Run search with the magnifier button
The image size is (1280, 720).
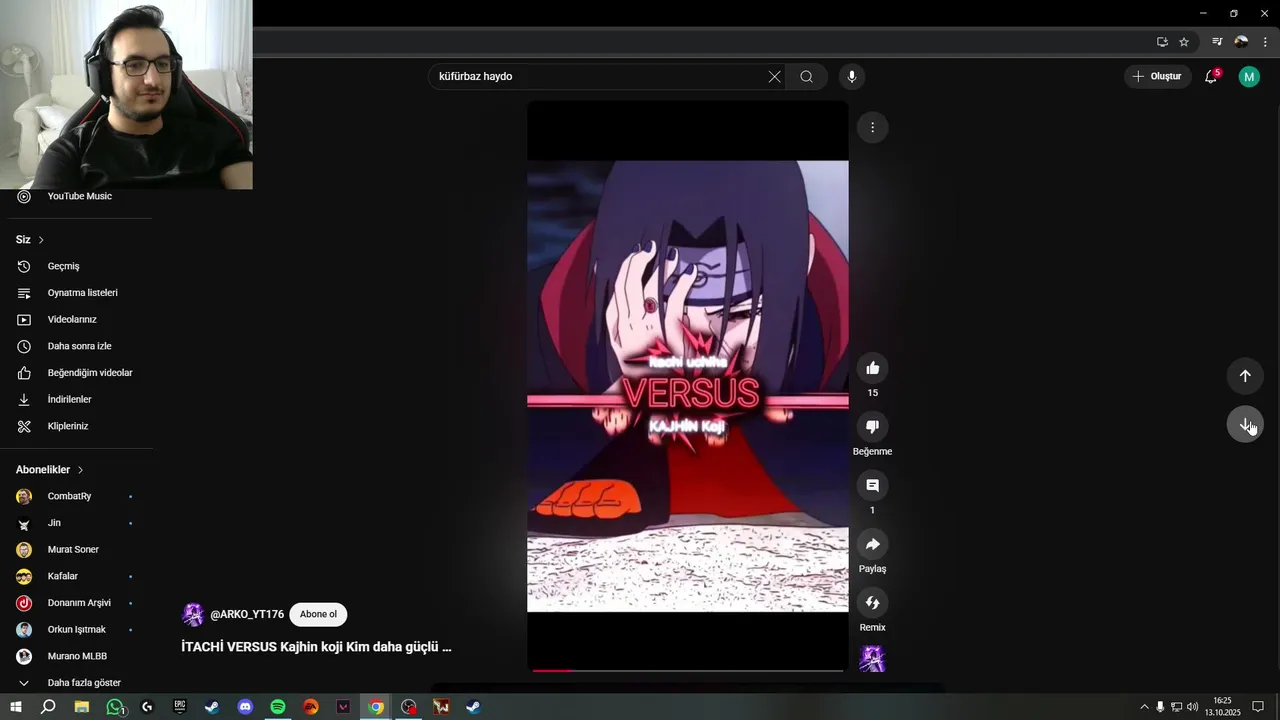click(806, 77)
